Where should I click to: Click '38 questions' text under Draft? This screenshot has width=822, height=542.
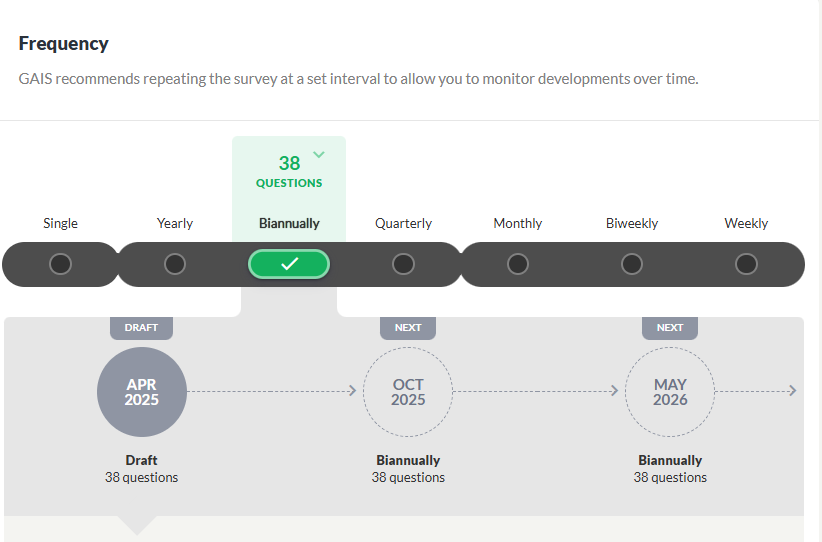click(142, 478)
